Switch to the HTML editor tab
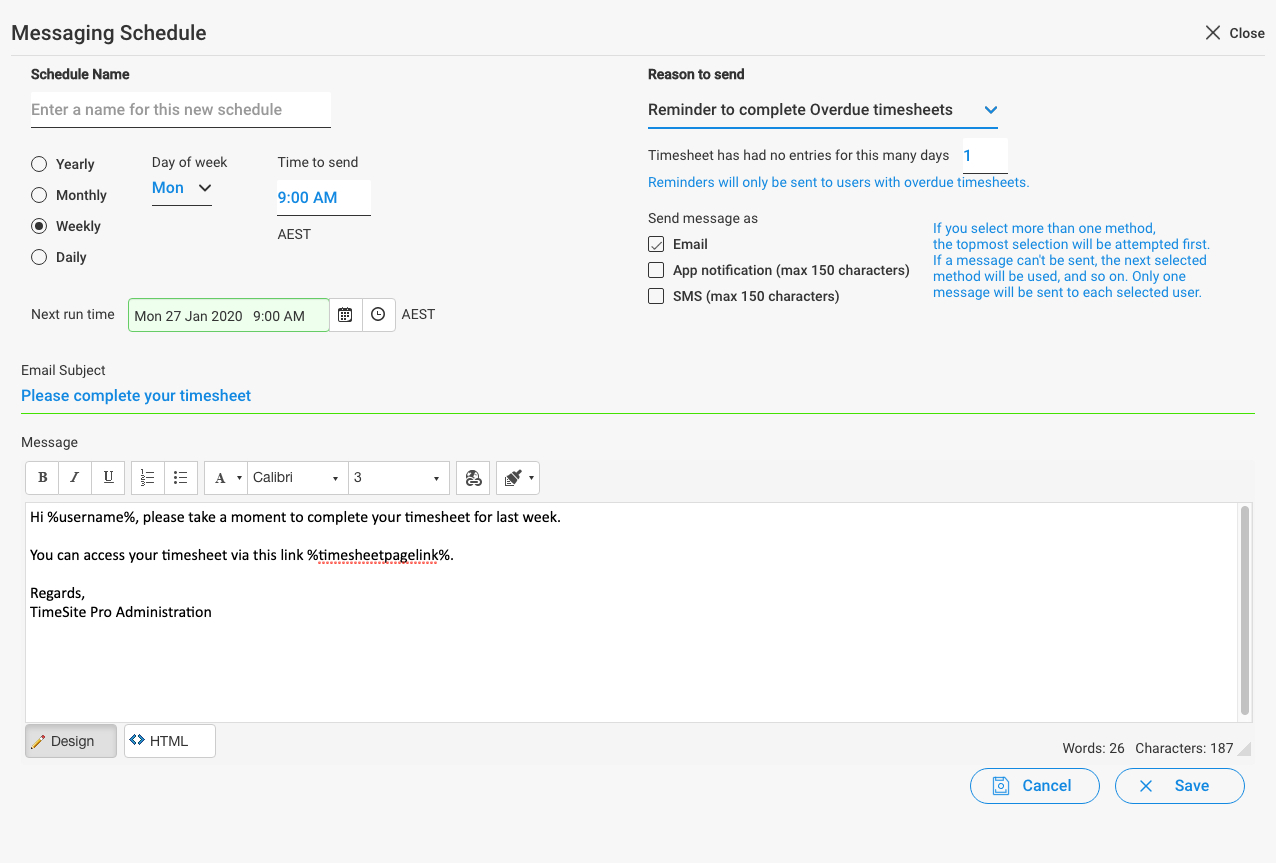Image resolution: width=1276 pixels, height=863 pixels. pos(170,741)
